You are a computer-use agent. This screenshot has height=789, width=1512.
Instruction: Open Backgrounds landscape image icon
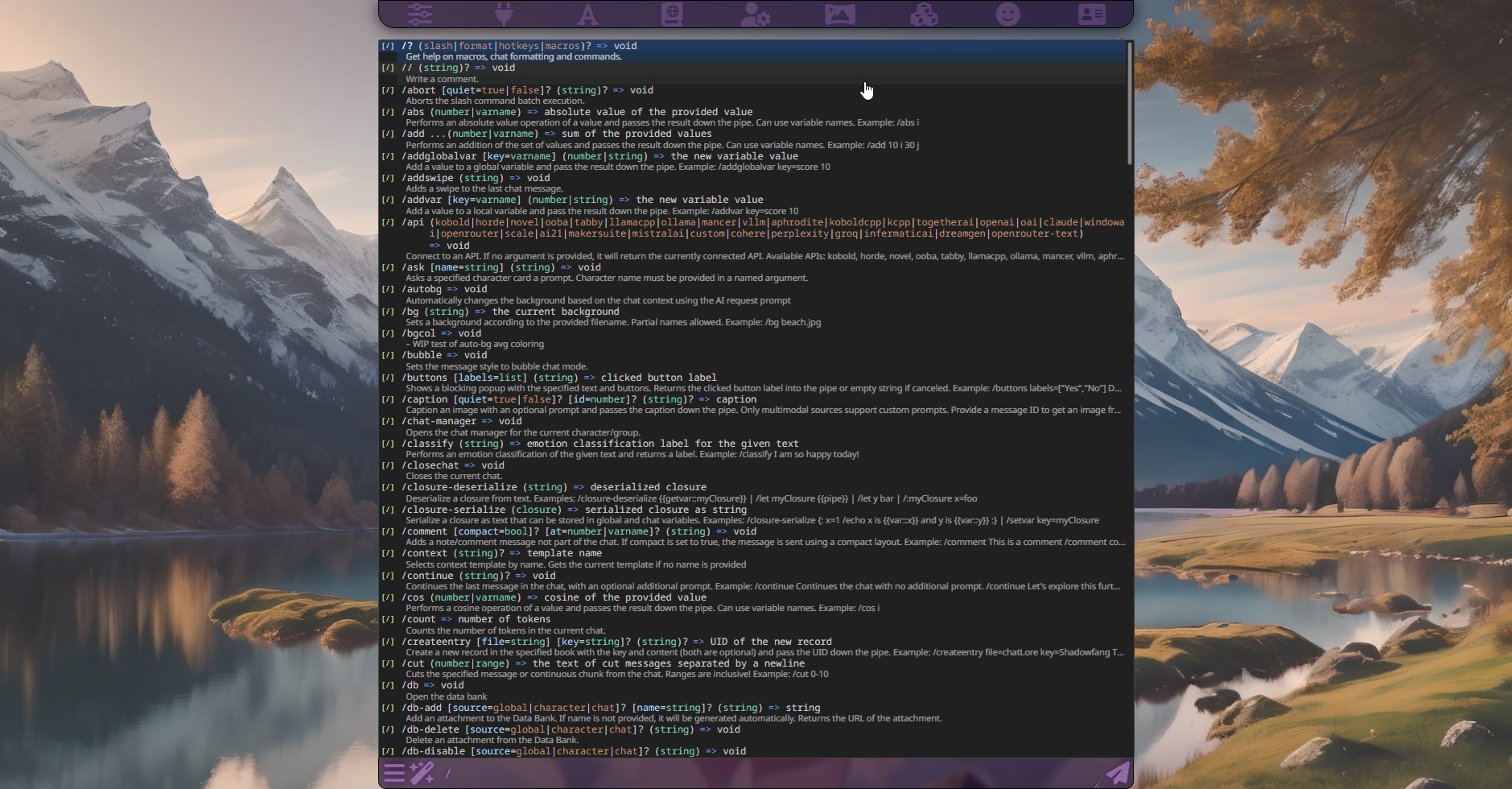tap(840, 14)
